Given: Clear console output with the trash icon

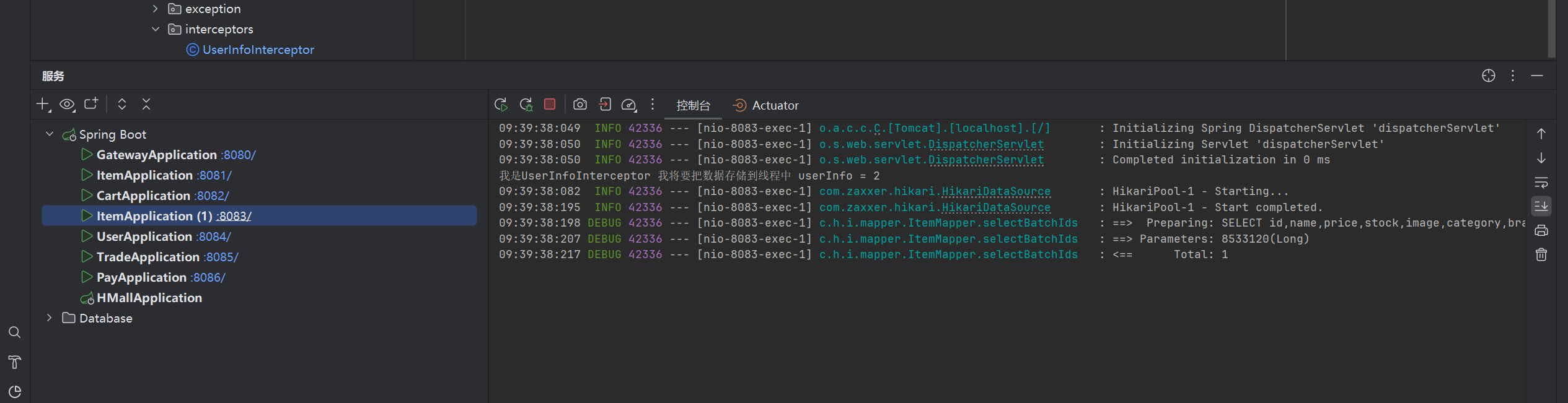Looking at the screenshot, I should [1541, 254].
